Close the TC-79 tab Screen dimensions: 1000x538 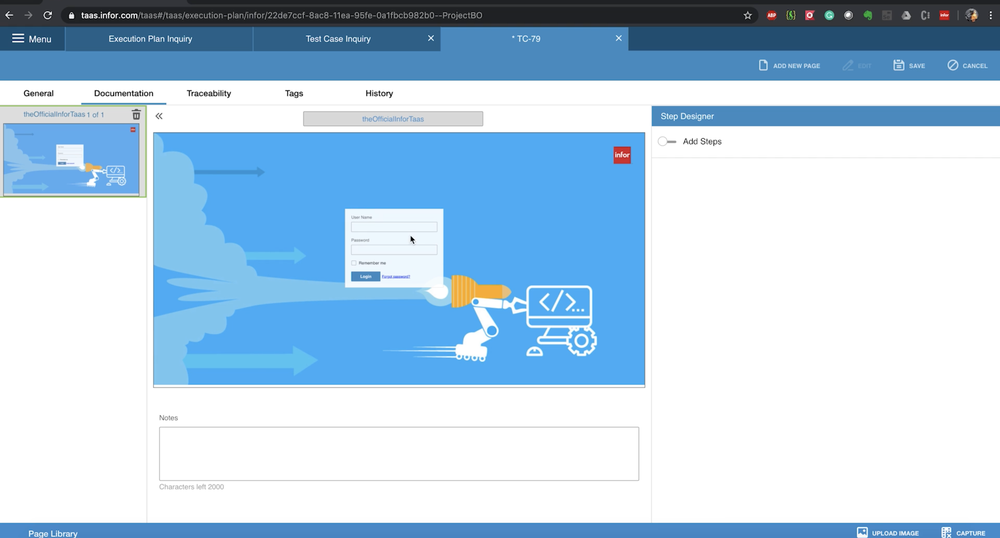pyautogui.click(x=619, y=38)
